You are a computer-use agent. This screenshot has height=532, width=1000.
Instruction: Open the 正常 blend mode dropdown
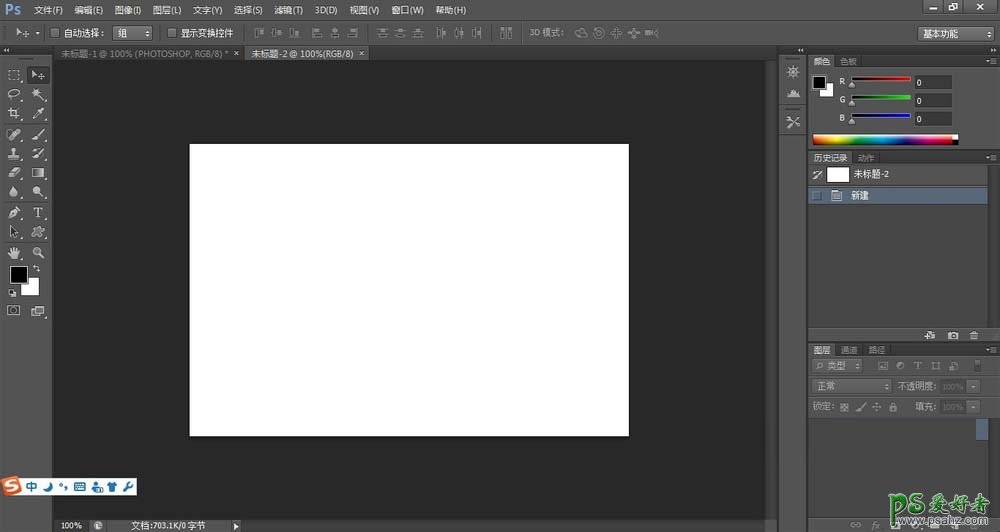pyautogui.click(x=851, y=386)
